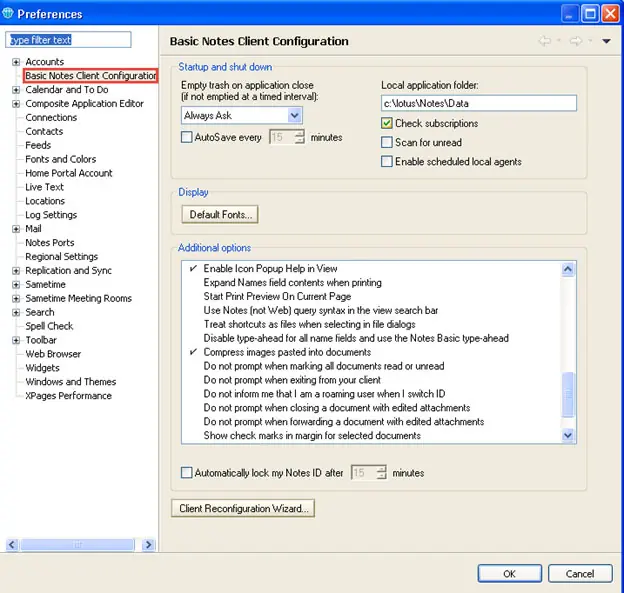Toggle Enable Icon Popup Help in View
The width and height of the screenshot is (624, 593).
point(270,269)
